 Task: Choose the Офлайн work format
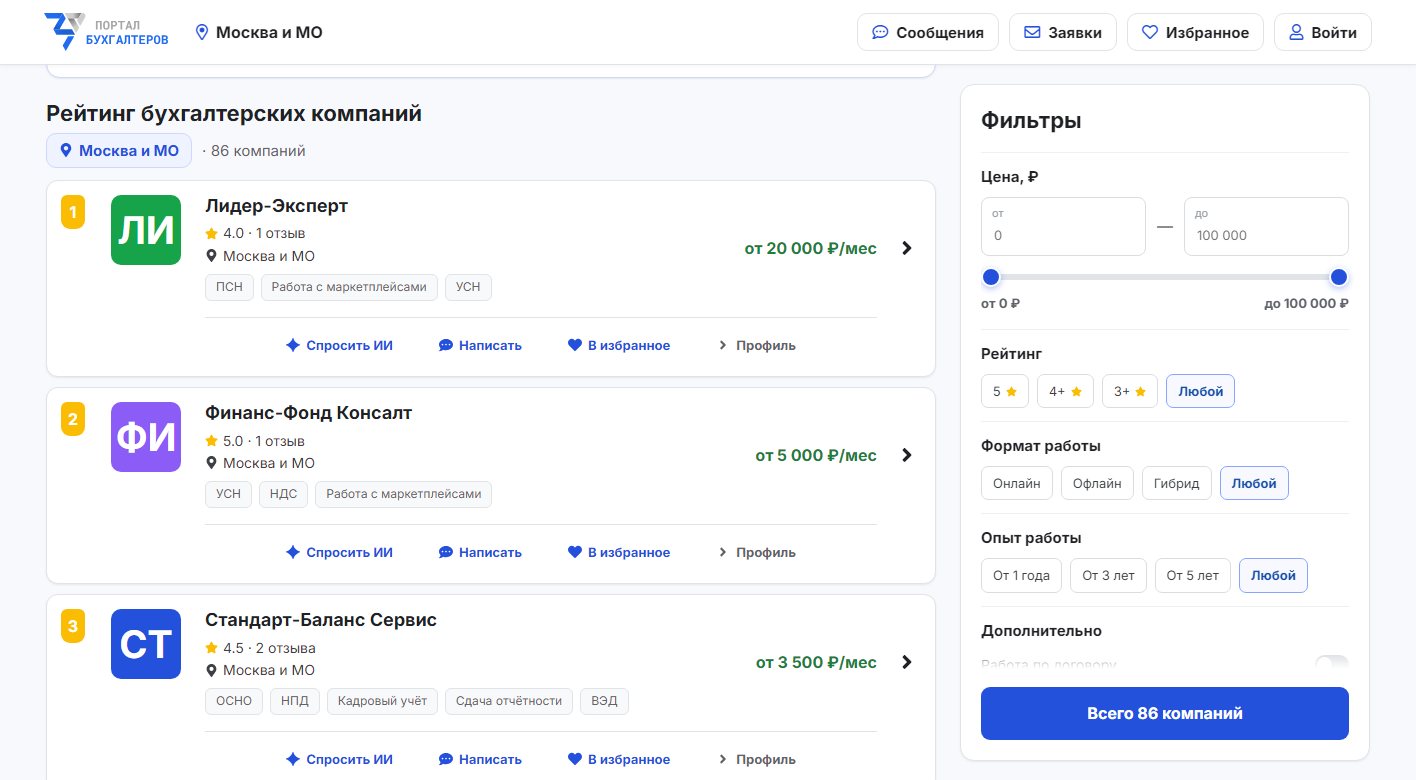1097,483
